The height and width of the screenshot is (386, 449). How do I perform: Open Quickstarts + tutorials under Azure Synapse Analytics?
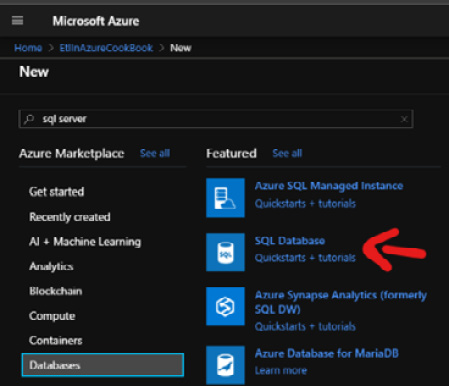click(305, 326)
